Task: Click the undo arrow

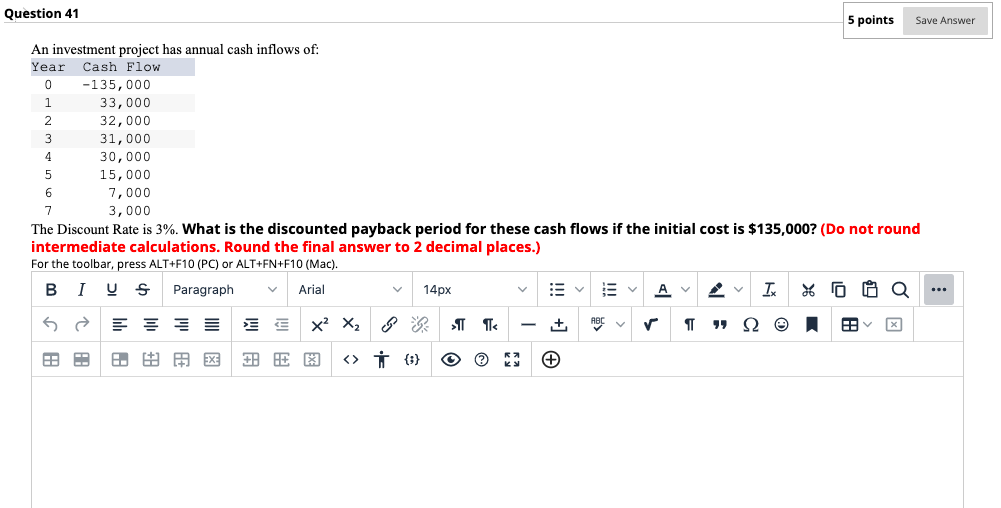Action: pos(50,325)
